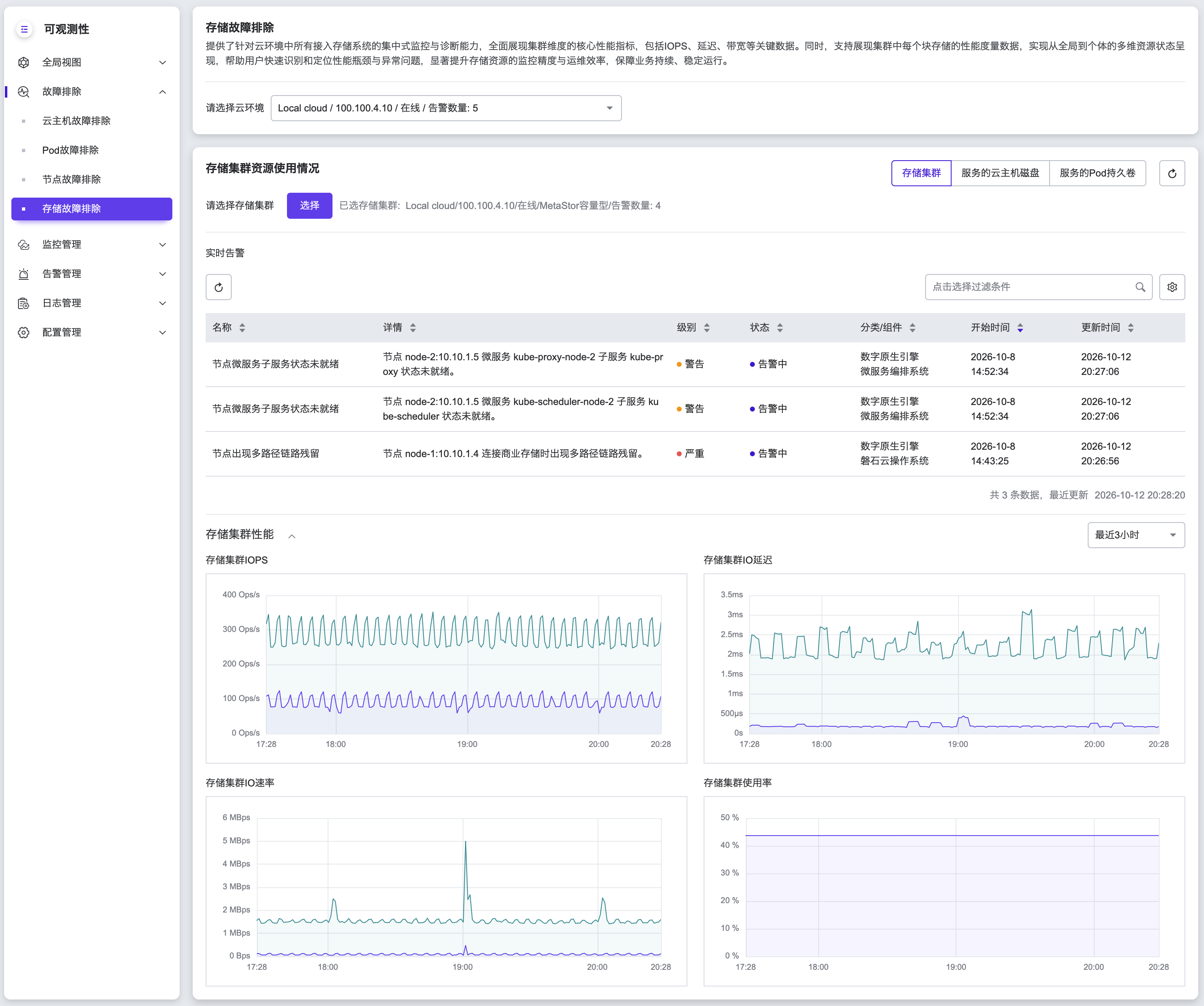Screen dimensions: 1204x1006
Task: Sort alerts by 开始时间 column
Action: pos(1020,328)
